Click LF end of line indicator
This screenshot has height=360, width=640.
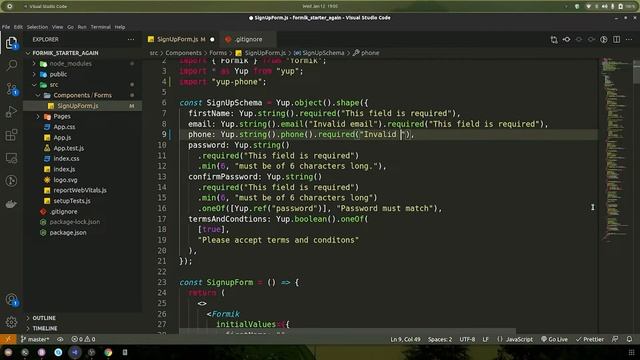coord(486,339)
